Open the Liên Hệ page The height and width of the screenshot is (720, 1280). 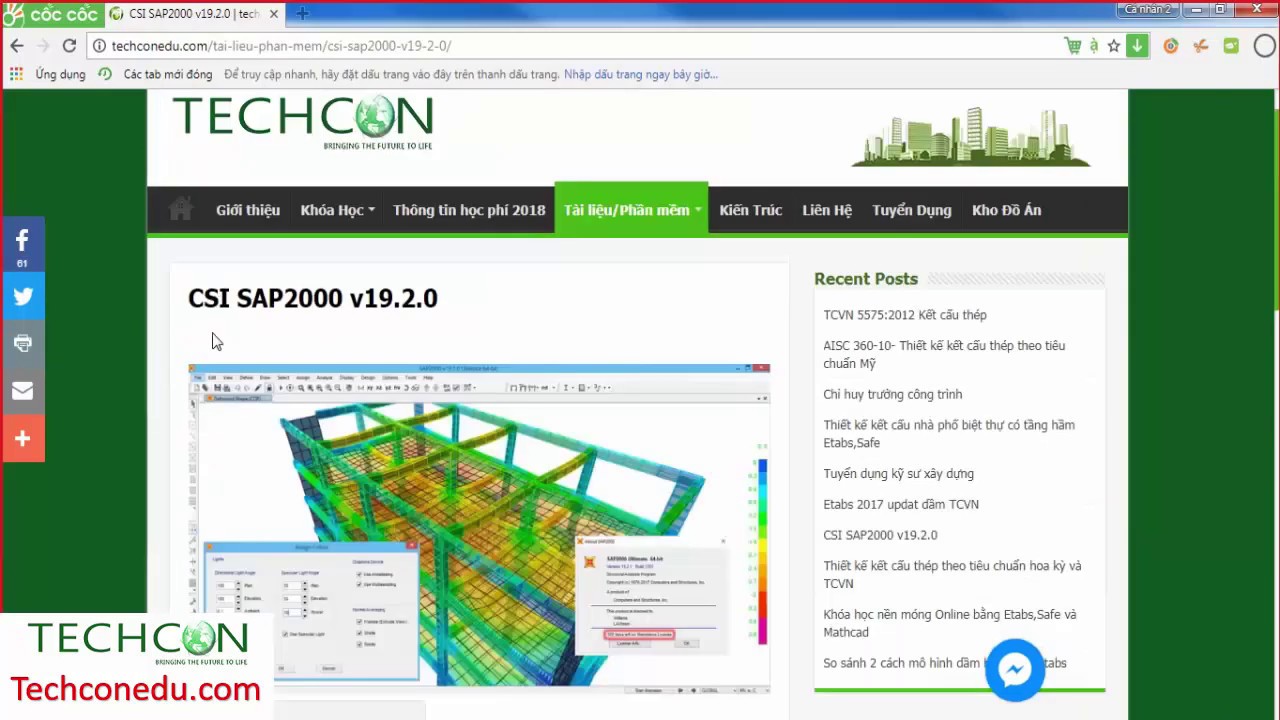coord(827,210)
